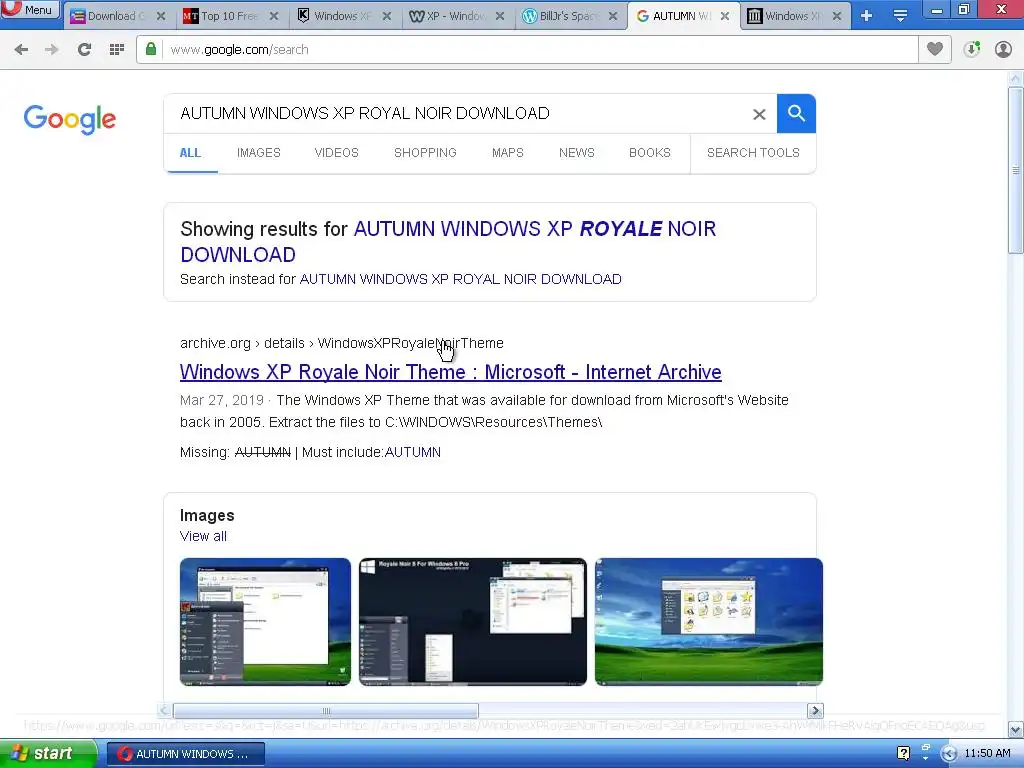Open first image thumbnail with black start menu

click(x=265, y=622)
